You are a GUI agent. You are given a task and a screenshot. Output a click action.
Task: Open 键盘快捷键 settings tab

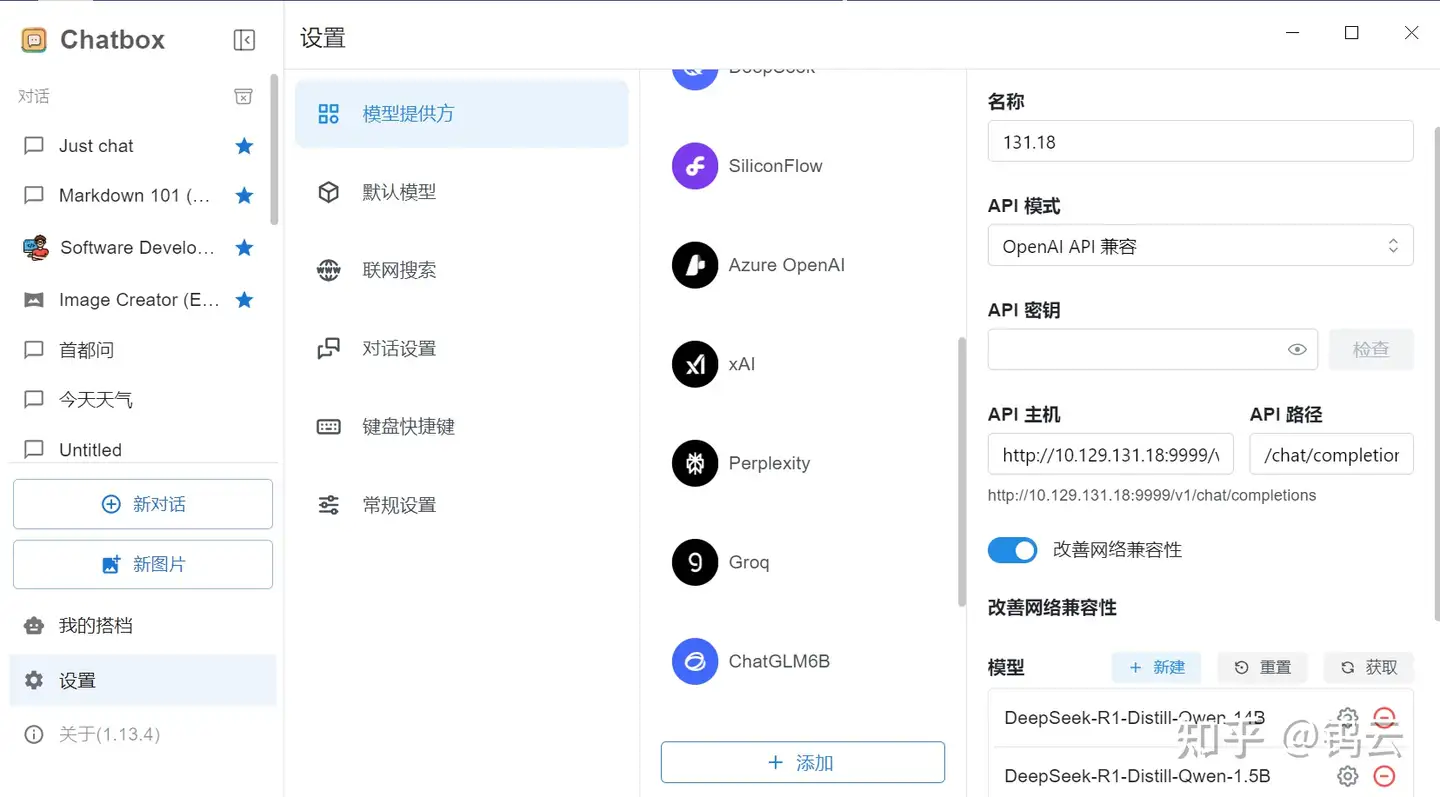click(x=462, y=427)
